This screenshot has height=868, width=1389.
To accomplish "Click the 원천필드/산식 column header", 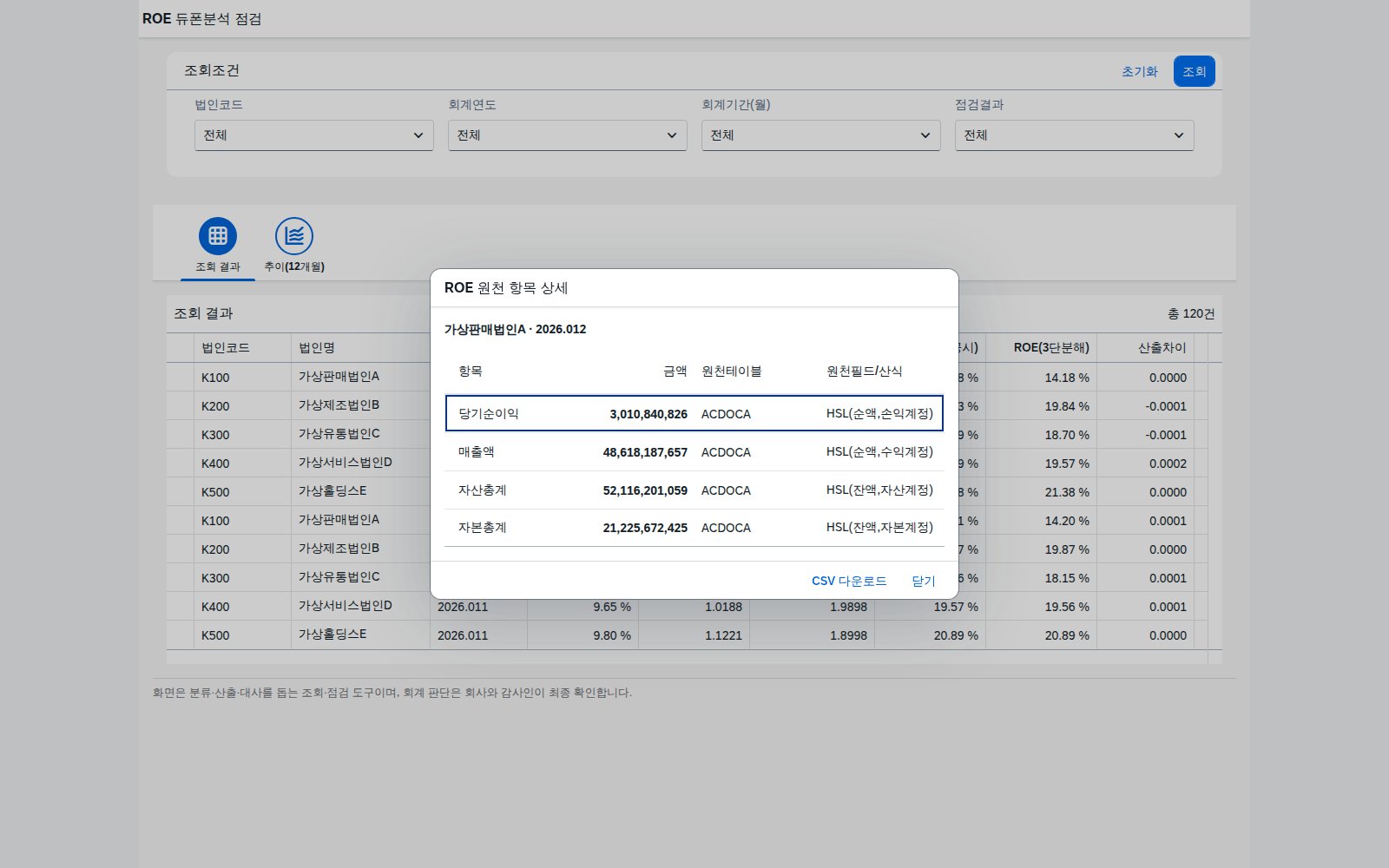I will tap(864, 372).
